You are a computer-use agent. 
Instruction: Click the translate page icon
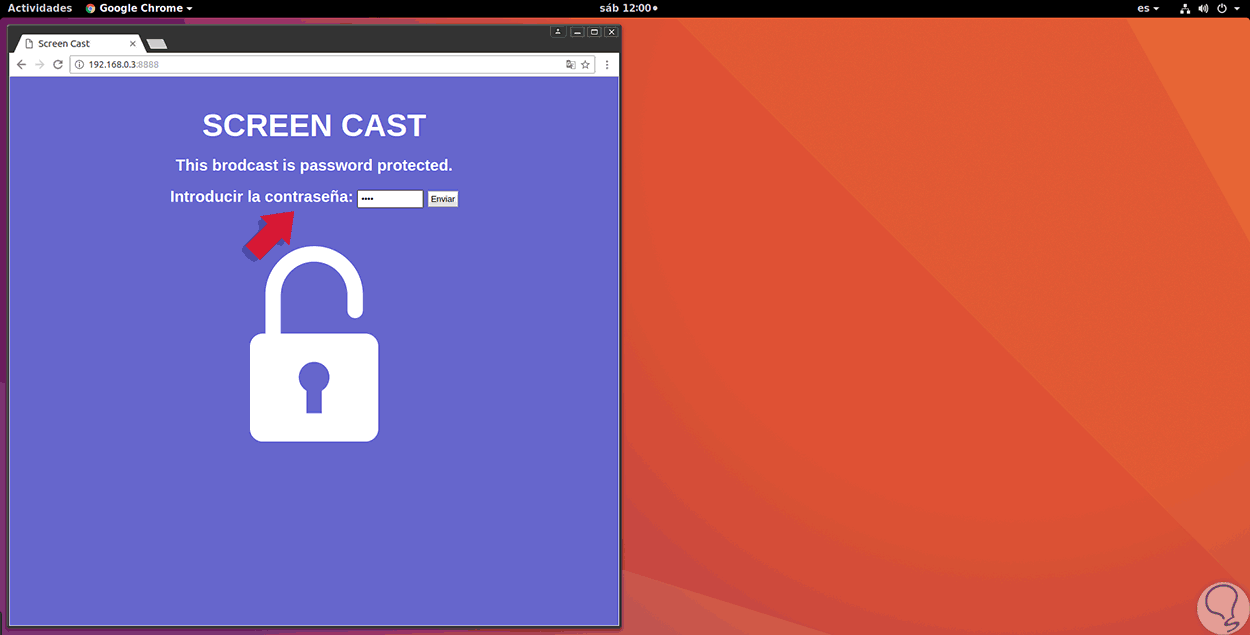pyautogui.click(x=570, y=64)
